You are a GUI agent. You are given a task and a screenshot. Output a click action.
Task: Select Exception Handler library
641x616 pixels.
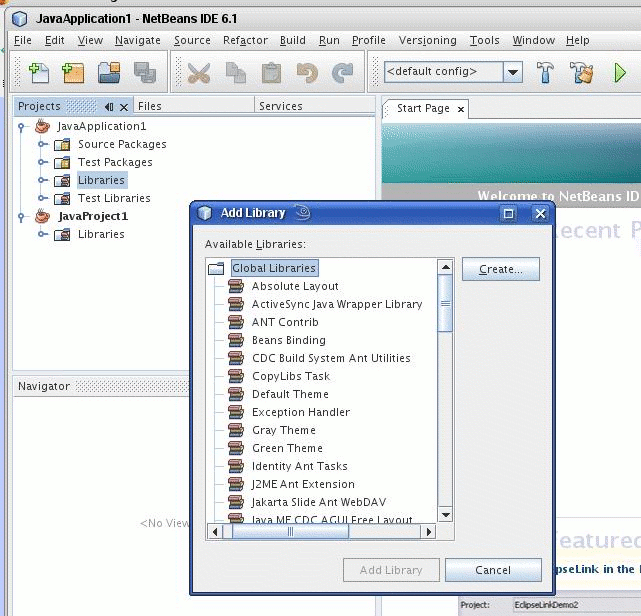point(301,412)
